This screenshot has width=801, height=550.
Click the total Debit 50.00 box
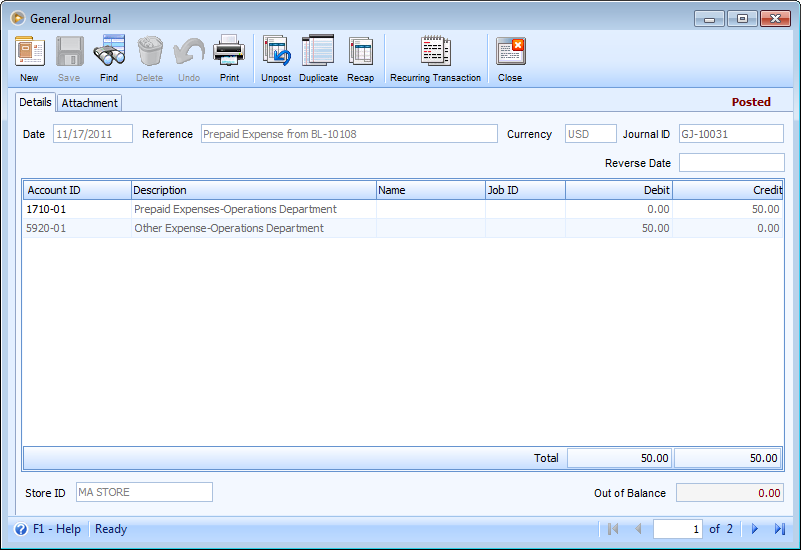pyautogui.click(x=619, y=458)
